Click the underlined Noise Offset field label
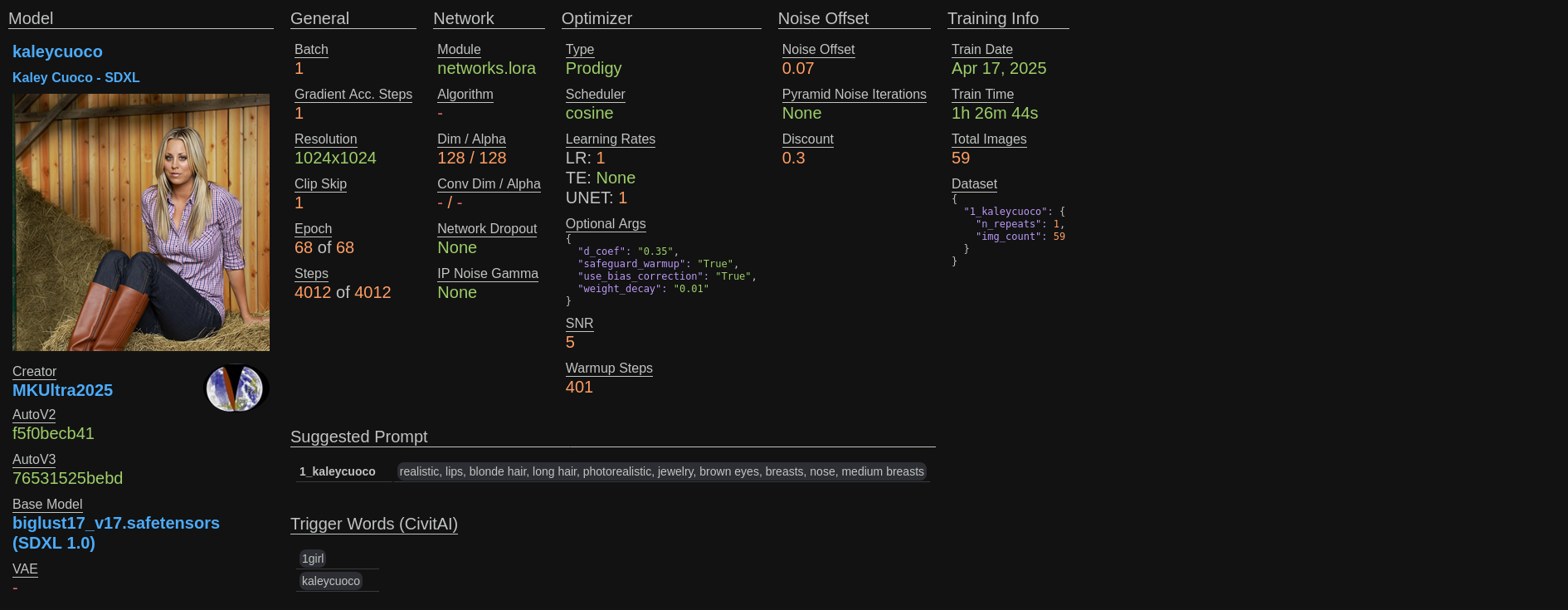1568x610 pixels. 818,50
